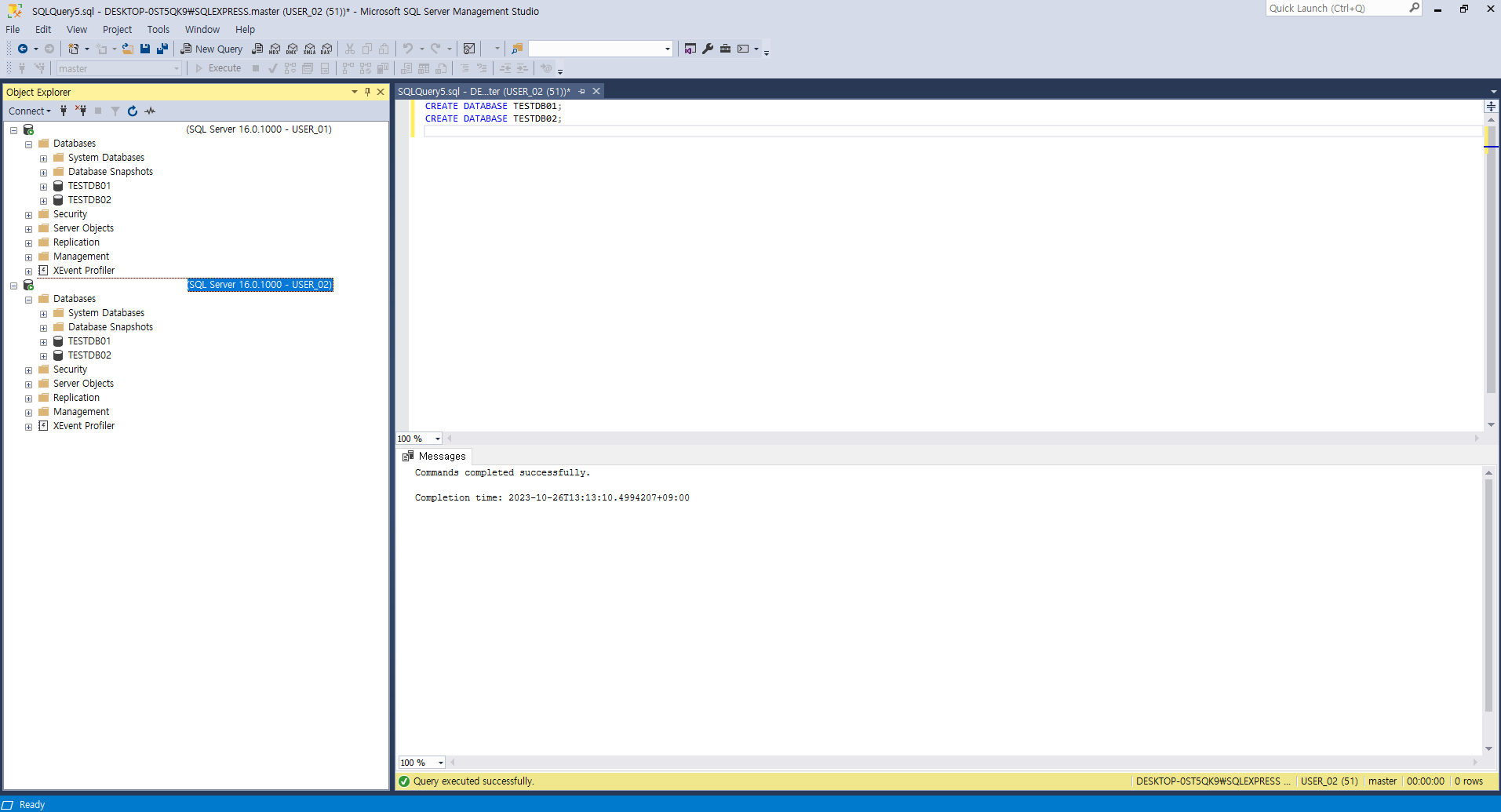Toggle IntelliSense Enabled button
Screen dimensions: 1501x812
point(325,68)
